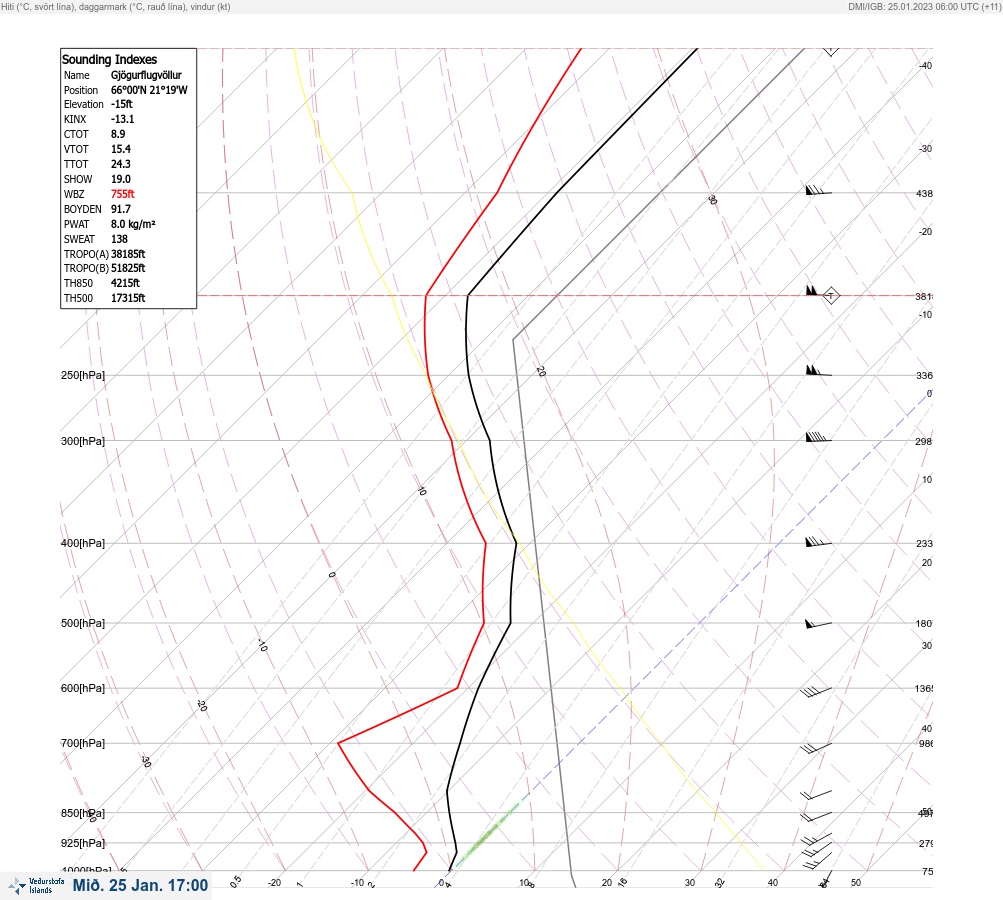Click the chart legend header text 'Hiti (°C, svört lína)...'
The height and width of the screenshot is (900, 1003).
click(116, 6)
